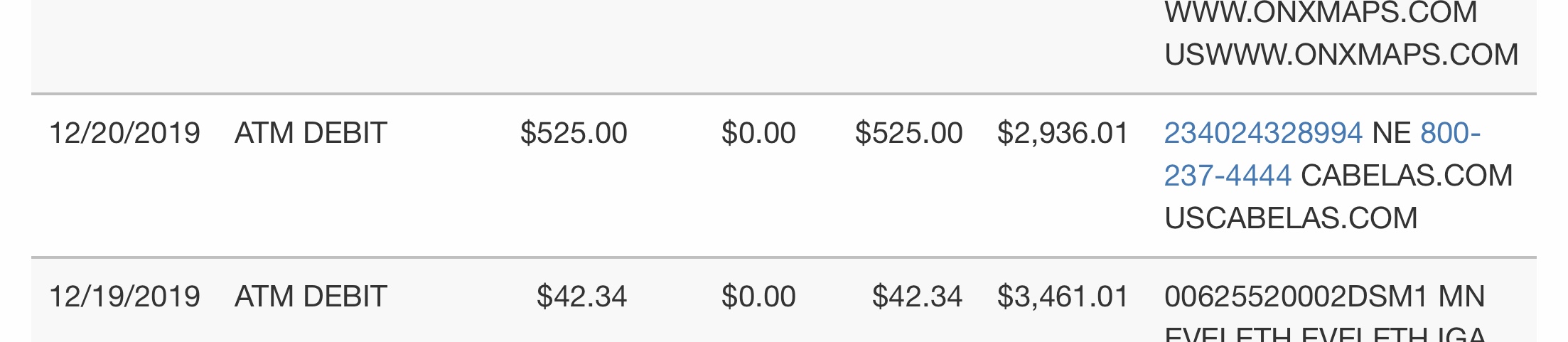Click the 800- phone number link start

(1451, 133)
